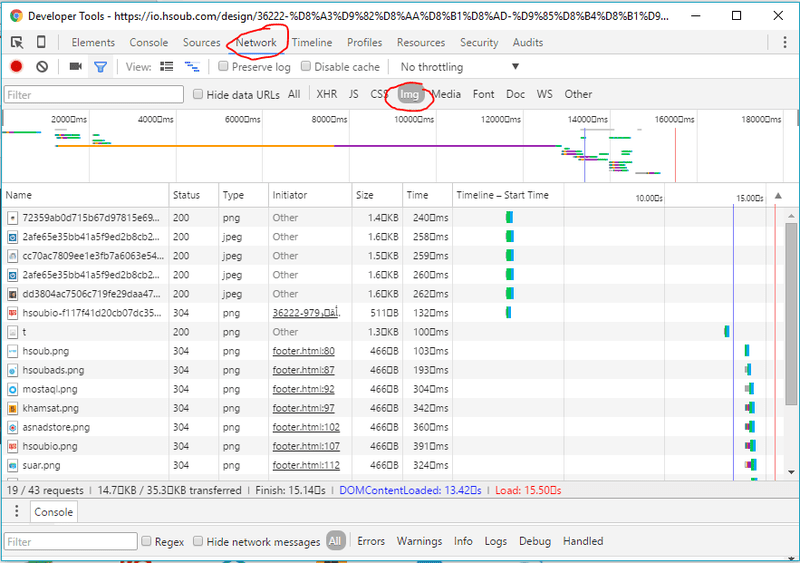Open the No throttling dropdown
Image resolution: width=800 pixels, height=563 pixels.
[459, 67]
